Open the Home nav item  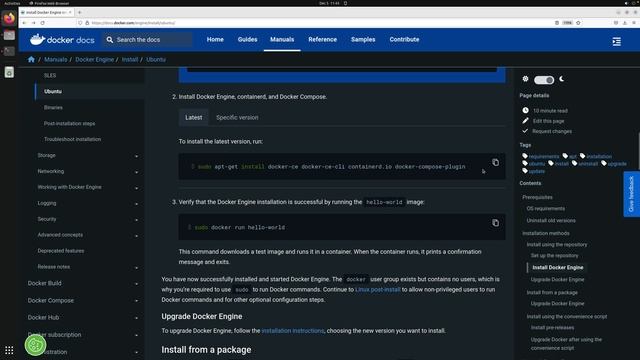pos(215,40)
